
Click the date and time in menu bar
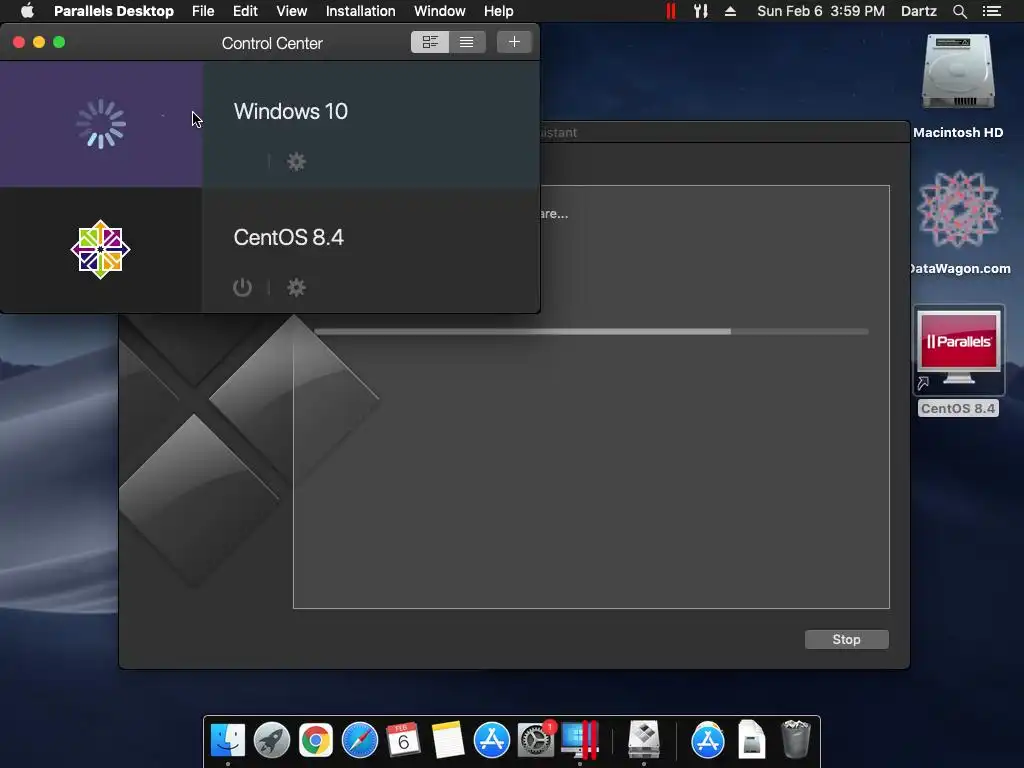[x=821, y=11]
